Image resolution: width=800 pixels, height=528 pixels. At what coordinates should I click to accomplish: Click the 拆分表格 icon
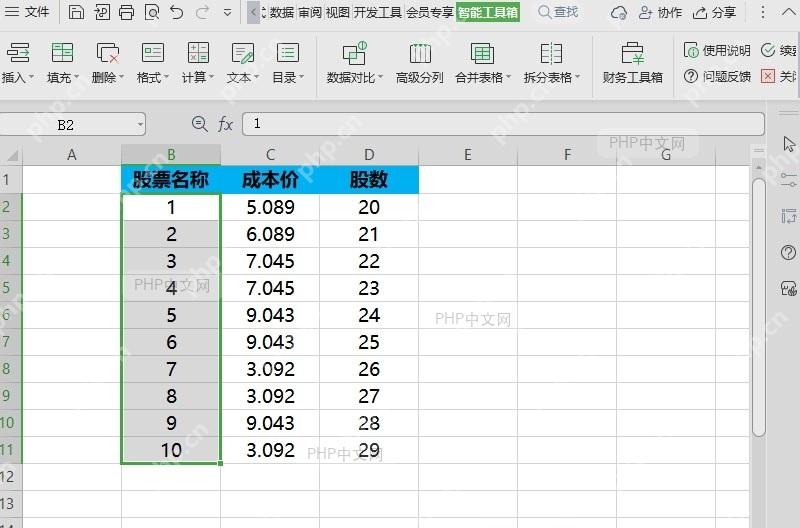pyautogui.click(x=551, y=54)
